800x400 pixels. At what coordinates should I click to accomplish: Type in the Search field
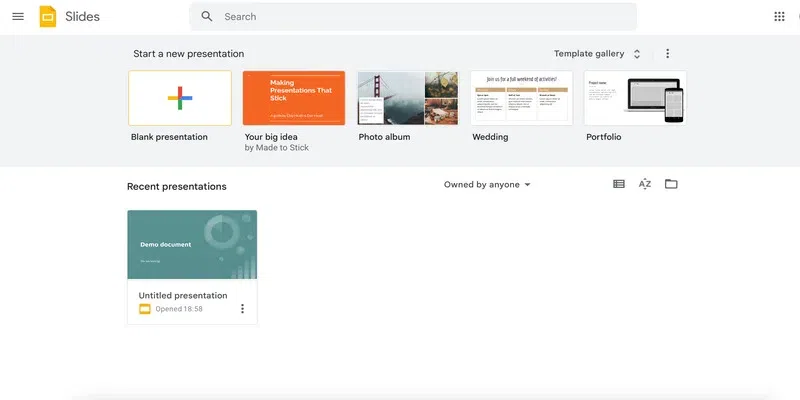pyautogui.click(x=420, y=17)
